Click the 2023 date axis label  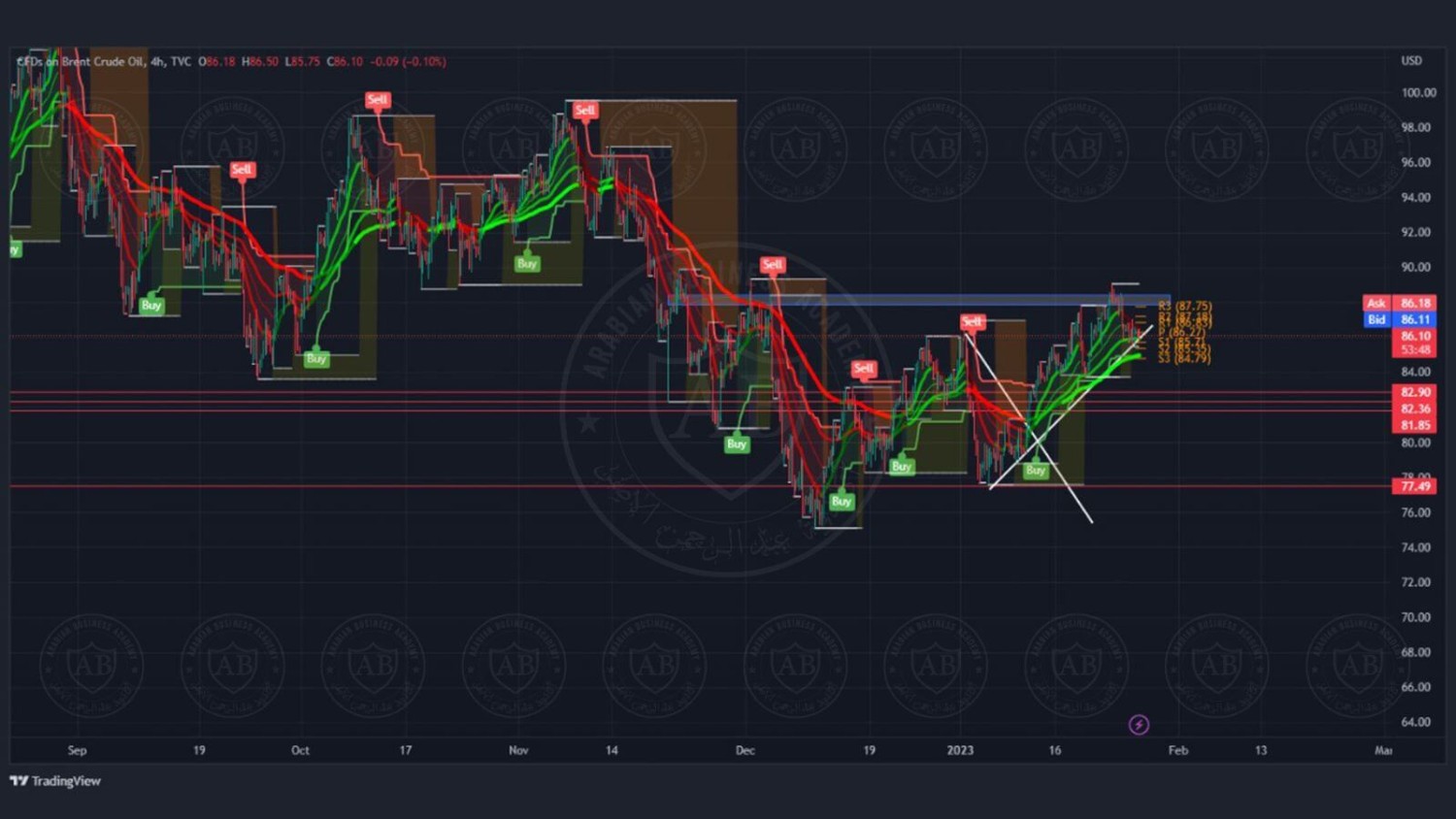tap(960, 750)
